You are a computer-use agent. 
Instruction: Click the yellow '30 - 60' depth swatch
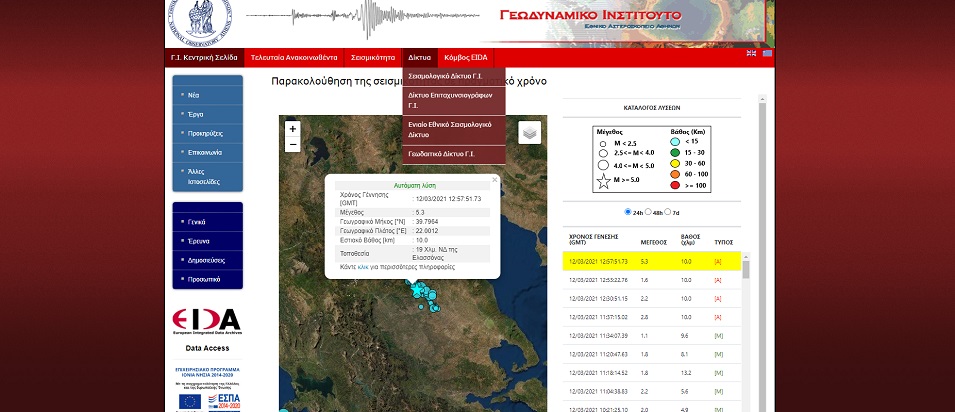(674, 163)
